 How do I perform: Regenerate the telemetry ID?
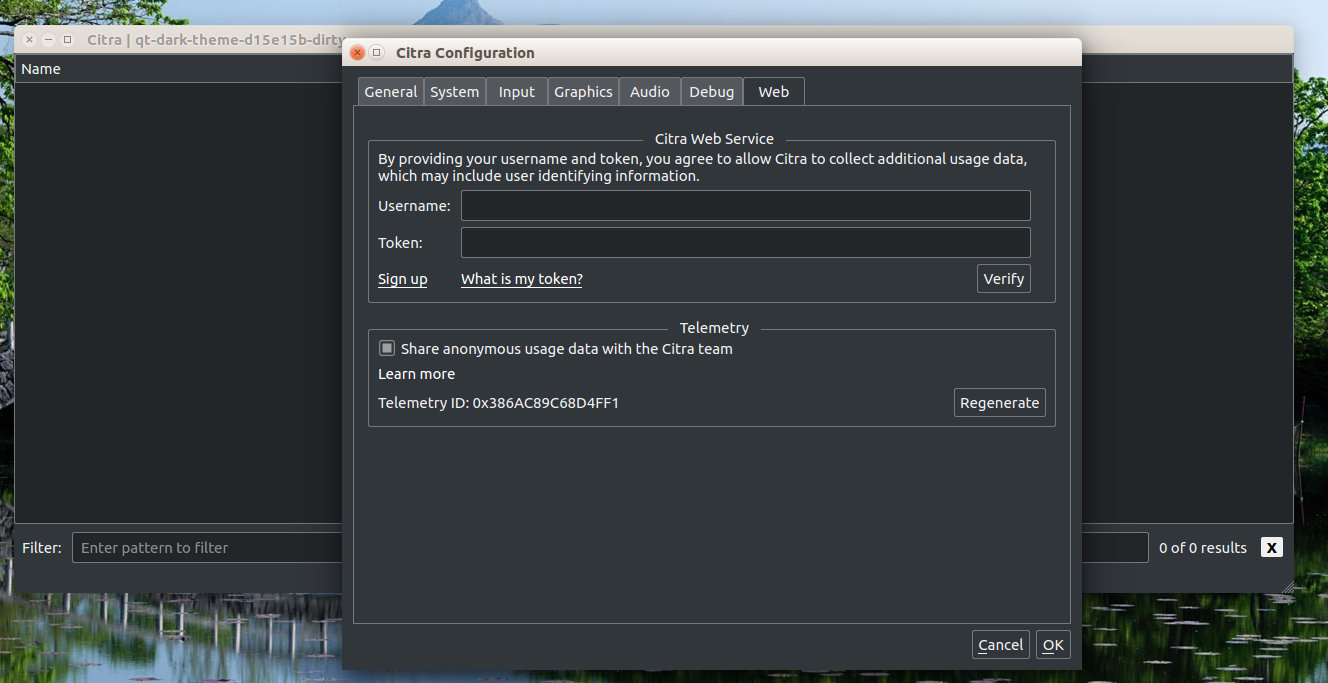point(1000,402)
